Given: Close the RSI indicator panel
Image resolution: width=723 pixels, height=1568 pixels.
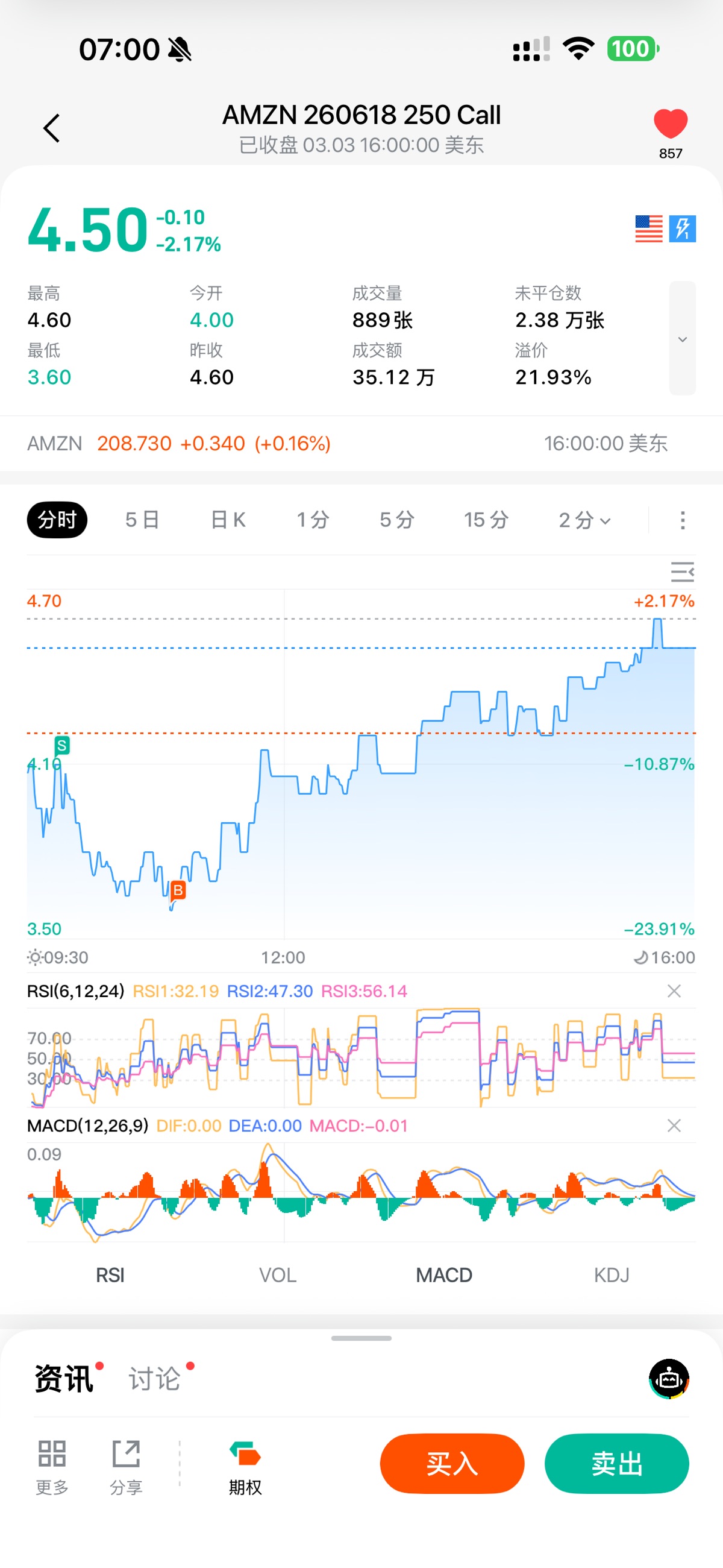Looking at the screenshot, I should tap(674, 992).
